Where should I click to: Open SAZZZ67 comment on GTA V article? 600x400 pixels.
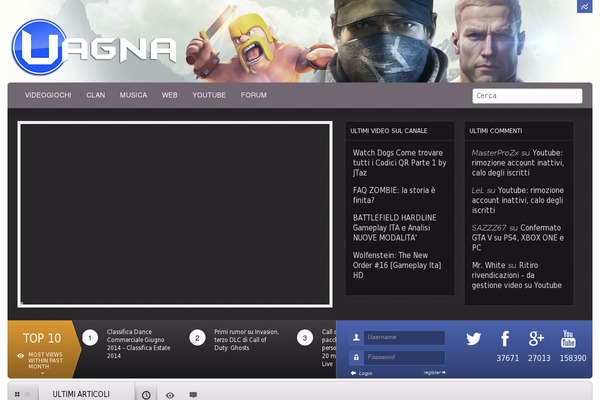point(518,238)
